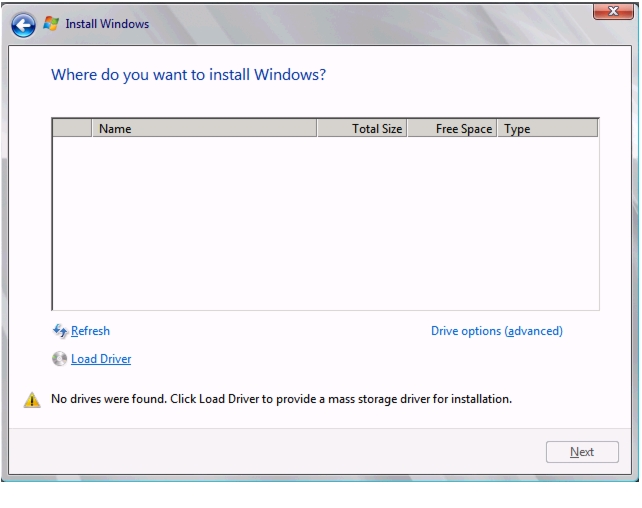
Task: Sort by Free Space column header
Action: point(452,129)
